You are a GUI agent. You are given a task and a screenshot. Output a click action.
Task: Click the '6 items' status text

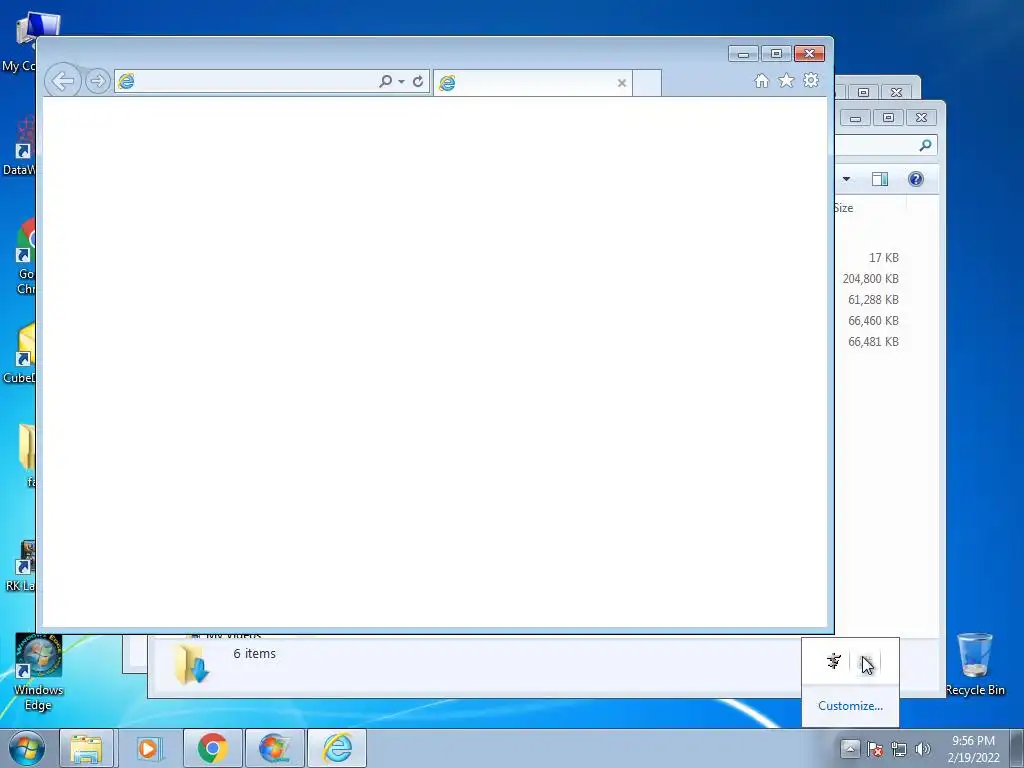255,654
